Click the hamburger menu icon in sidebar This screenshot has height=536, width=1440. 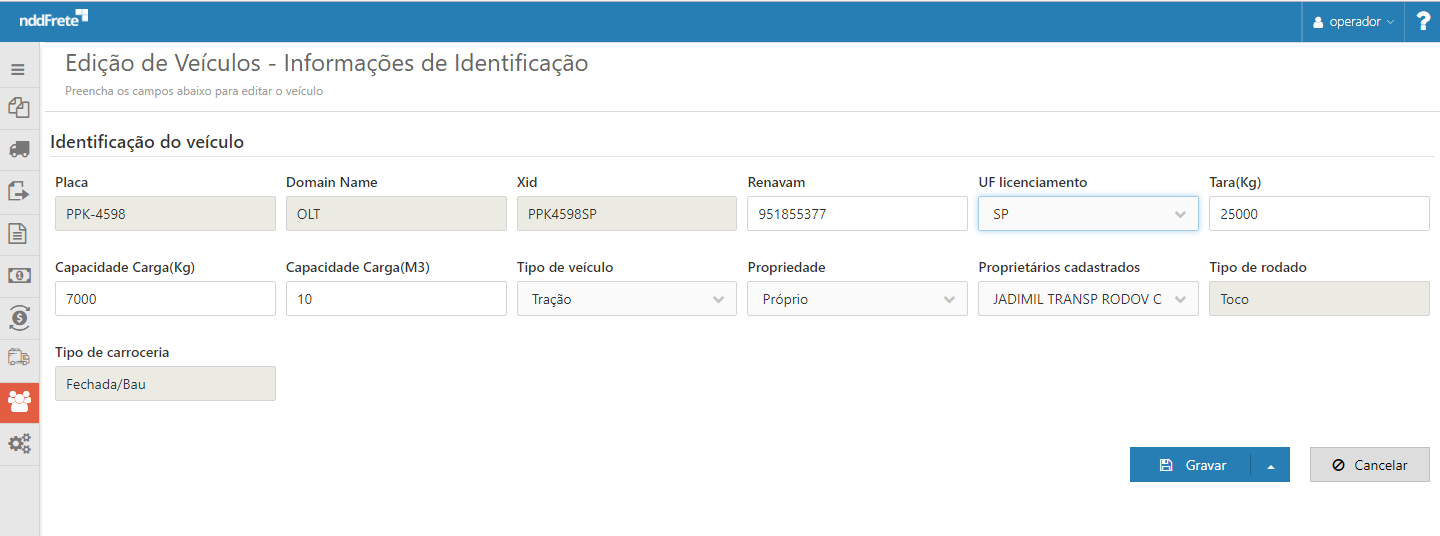[x=18, y=70]
